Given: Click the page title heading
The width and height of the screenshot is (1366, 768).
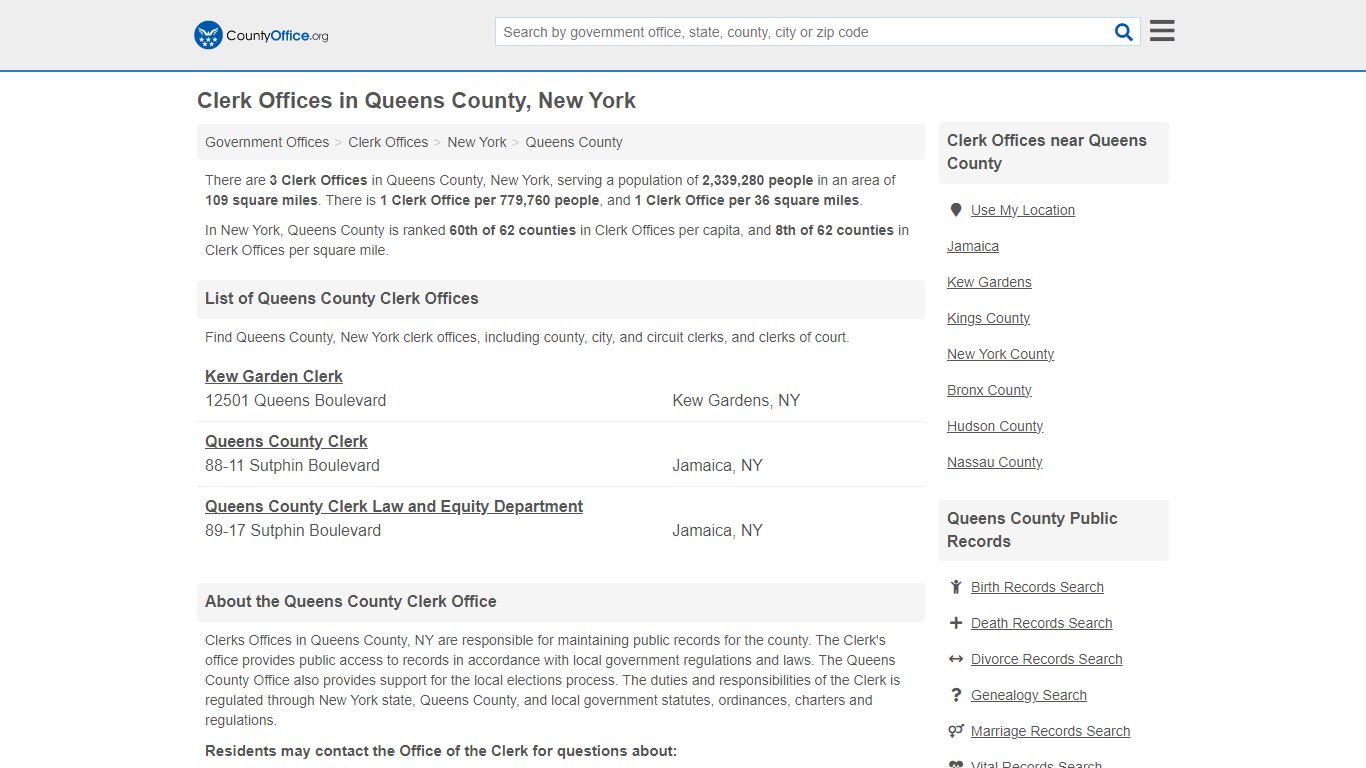Looking at the screenshot, I should pos(416,100).
